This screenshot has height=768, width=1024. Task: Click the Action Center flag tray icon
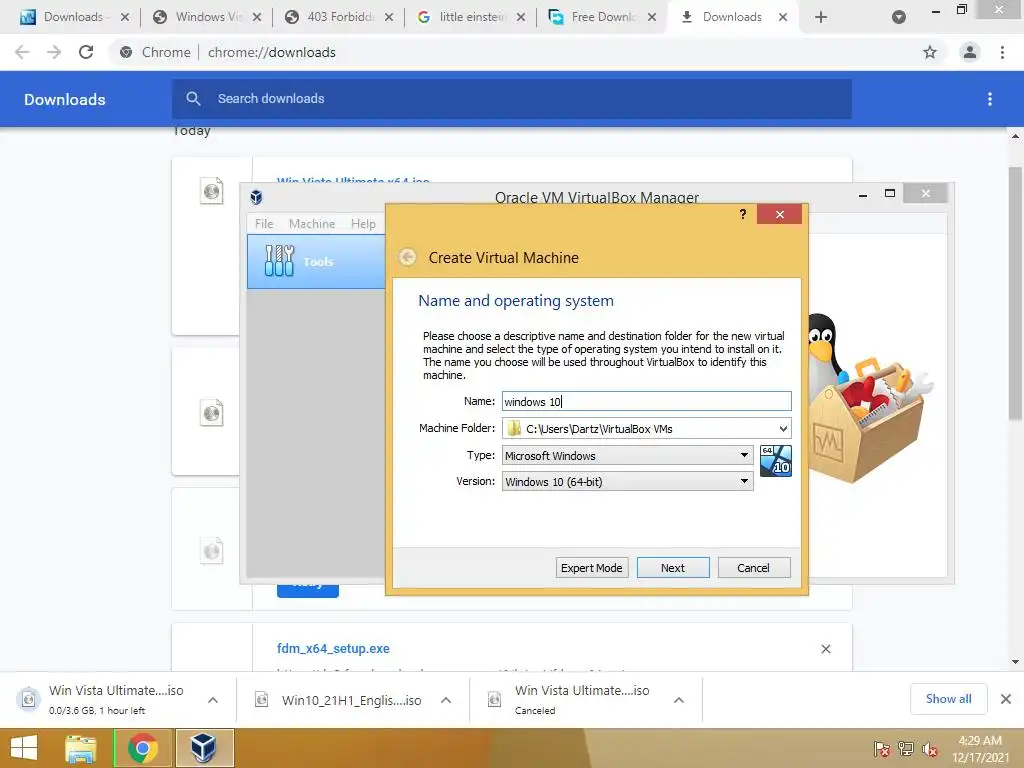881,749
